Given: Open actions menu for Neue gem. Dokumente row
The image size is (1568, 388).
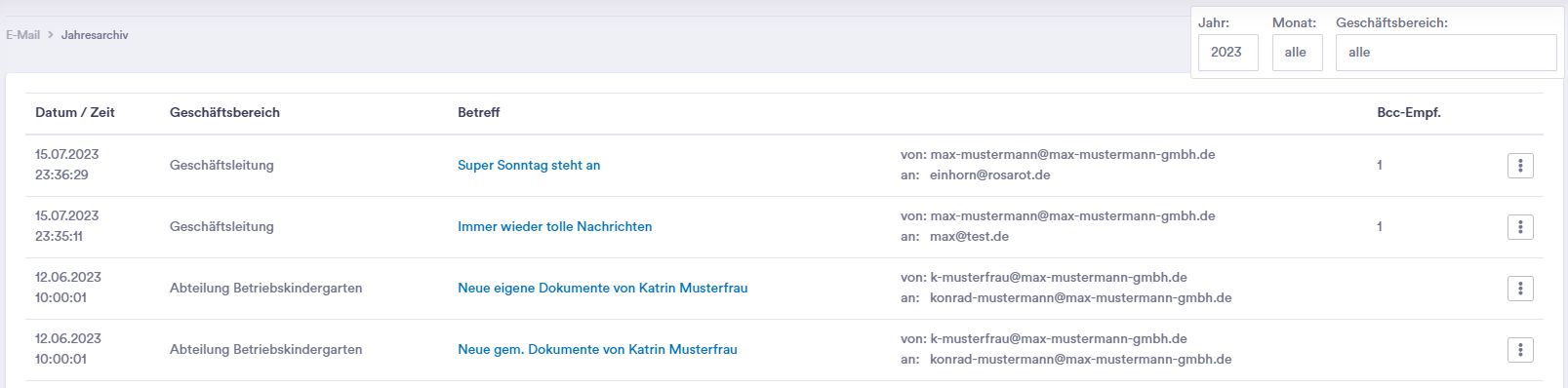Looking at the screenshot, I should [x=1520, y=350].
